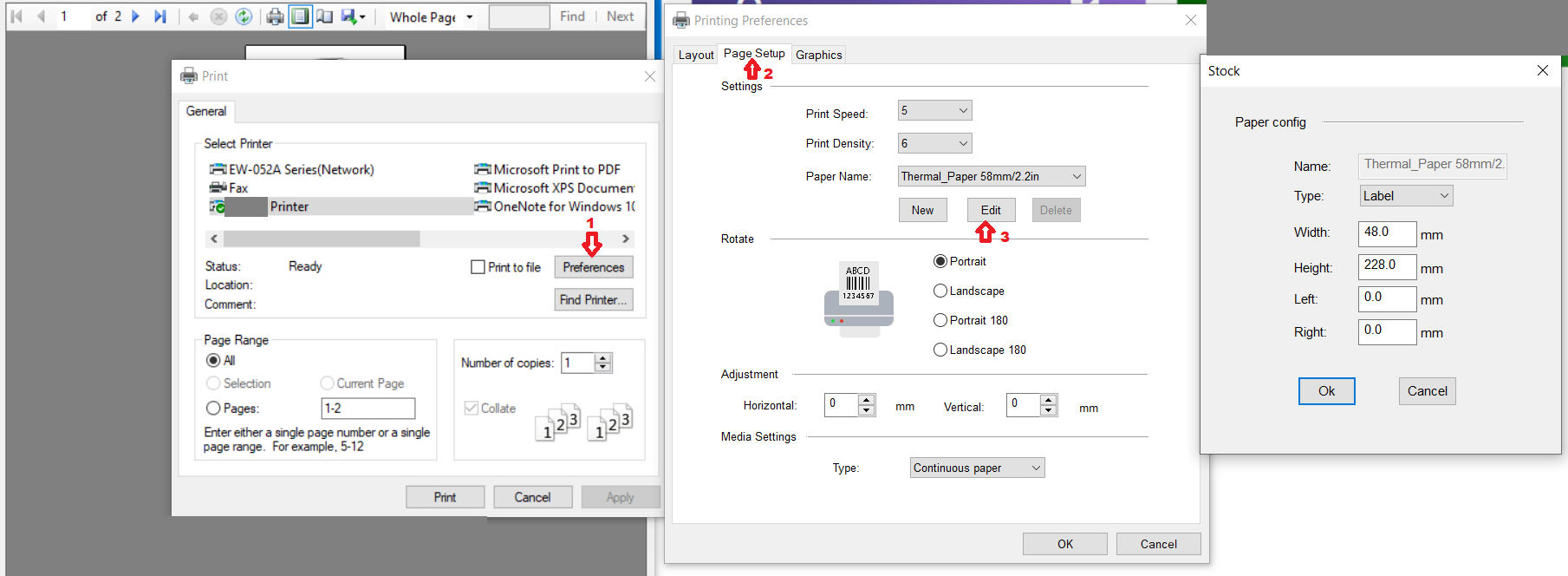Click the printer icon in report toolbar
The height and width of the screenshot is (576, 1568).
tap(275, 16)
